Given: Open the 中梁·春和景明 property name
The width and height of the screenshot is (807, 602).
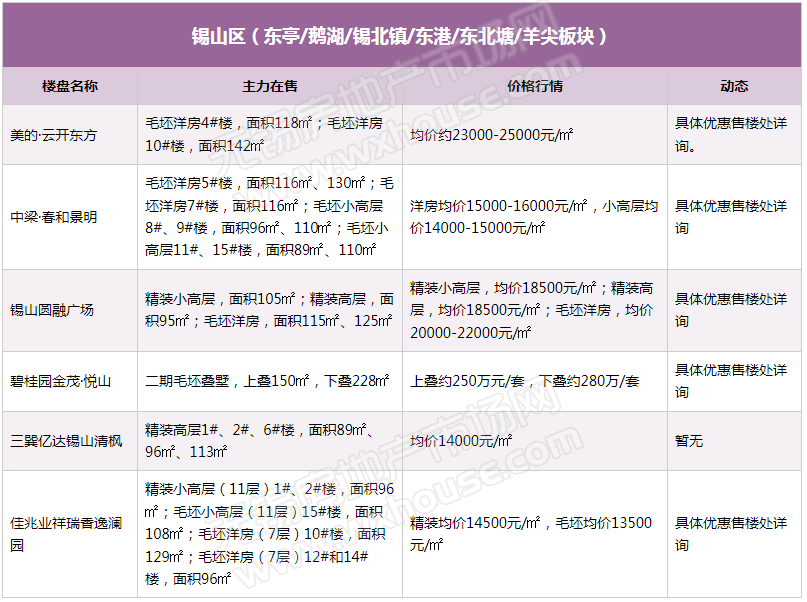Looking at the screenshot, I should 53,217.
